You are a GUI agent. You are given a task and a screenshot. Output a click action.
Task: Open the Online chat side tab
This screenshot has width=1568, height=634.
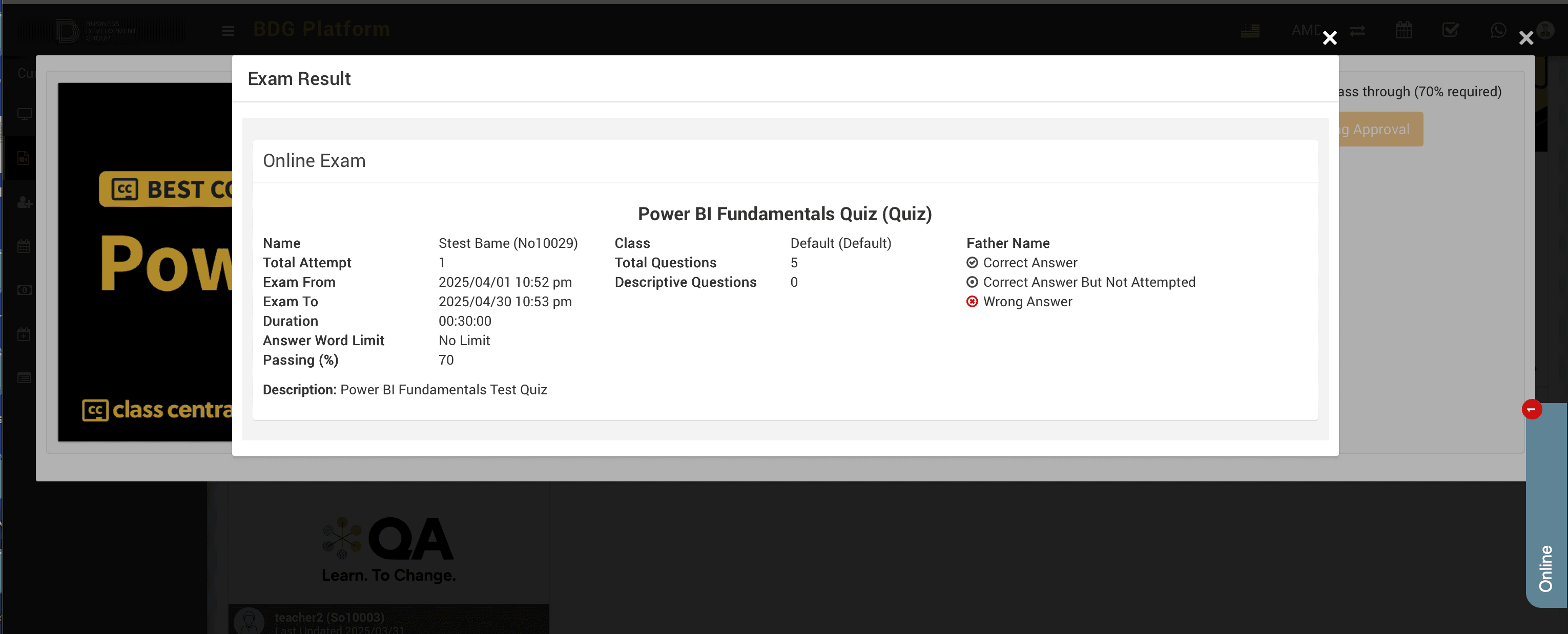click(x=1546, y=505)
